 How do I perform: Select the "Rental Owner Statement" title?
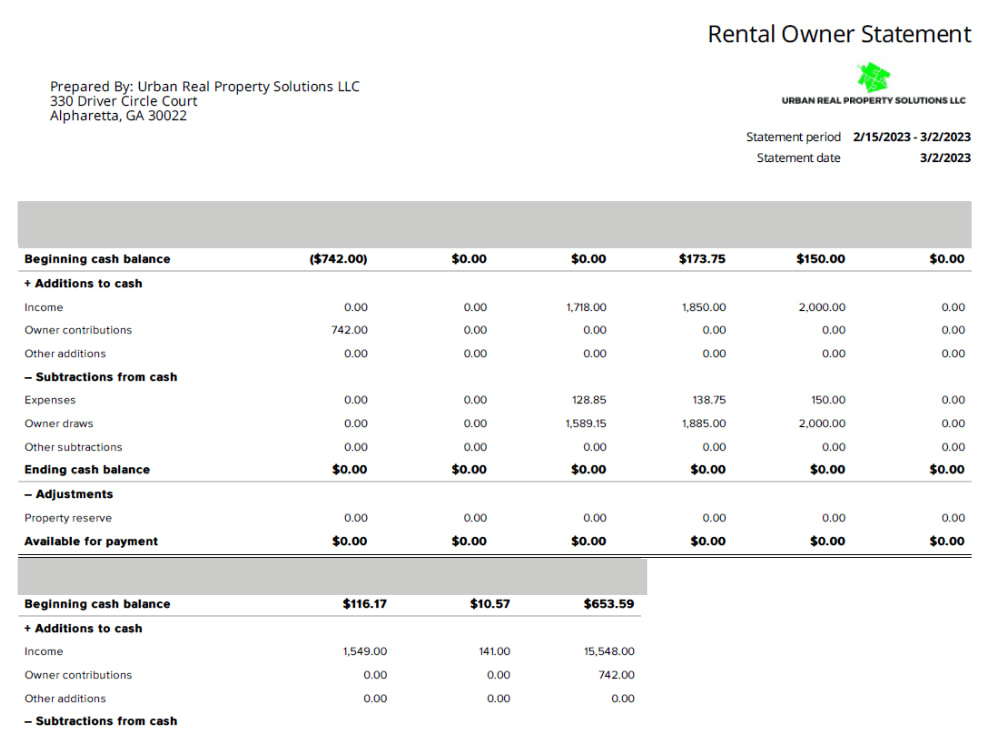pyautogui.click(x=839, y=34)
